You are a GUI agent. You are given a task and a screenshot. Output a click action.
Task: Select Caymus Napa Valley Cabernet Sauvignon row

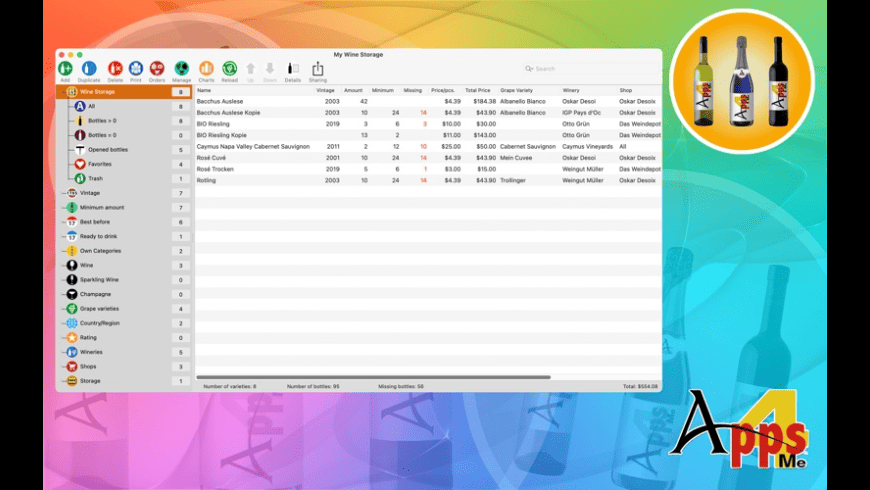[428, 147]
